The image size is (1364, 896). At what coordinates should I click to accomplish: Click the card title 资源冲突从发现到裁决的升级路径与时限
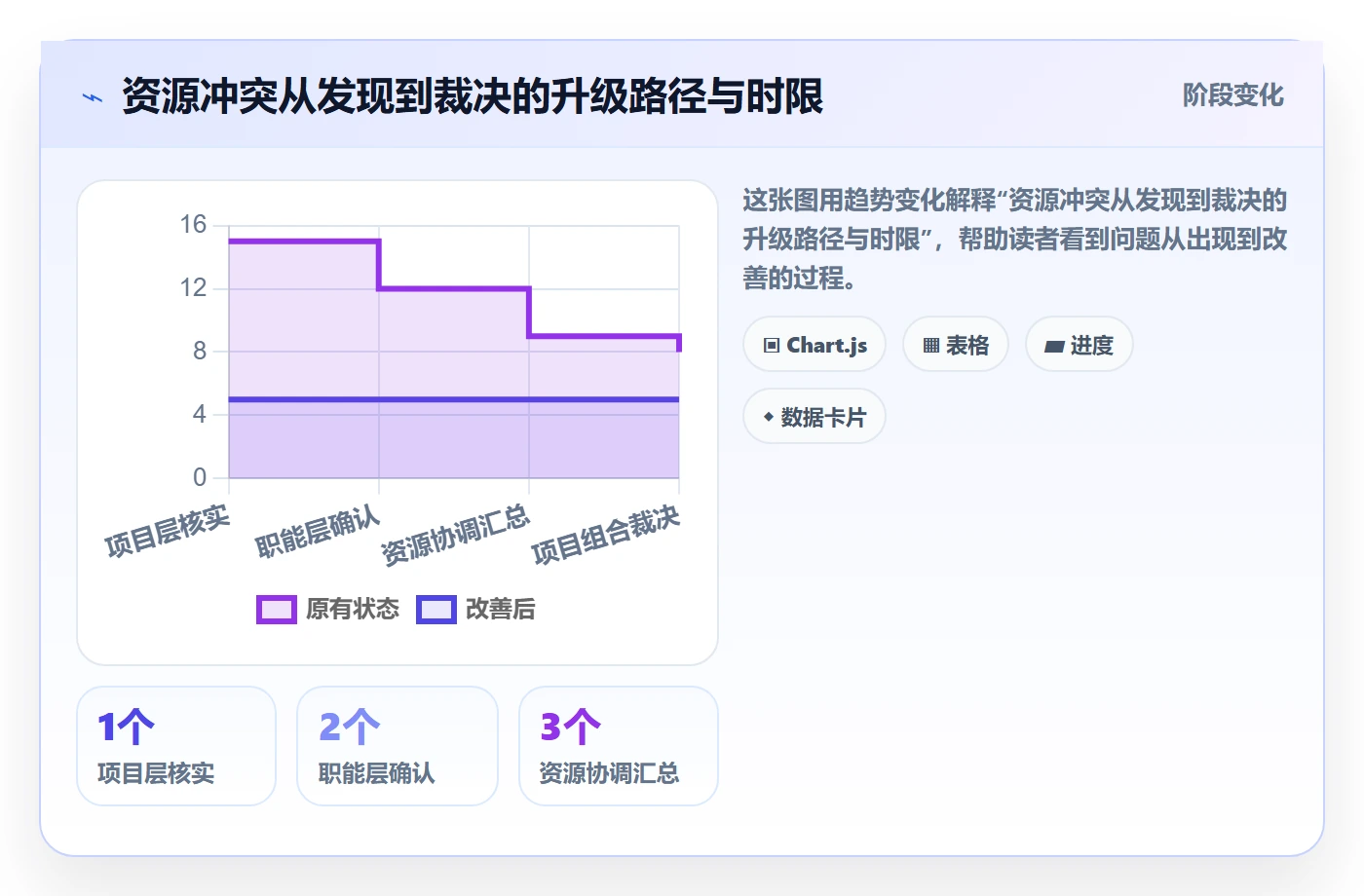473,96
